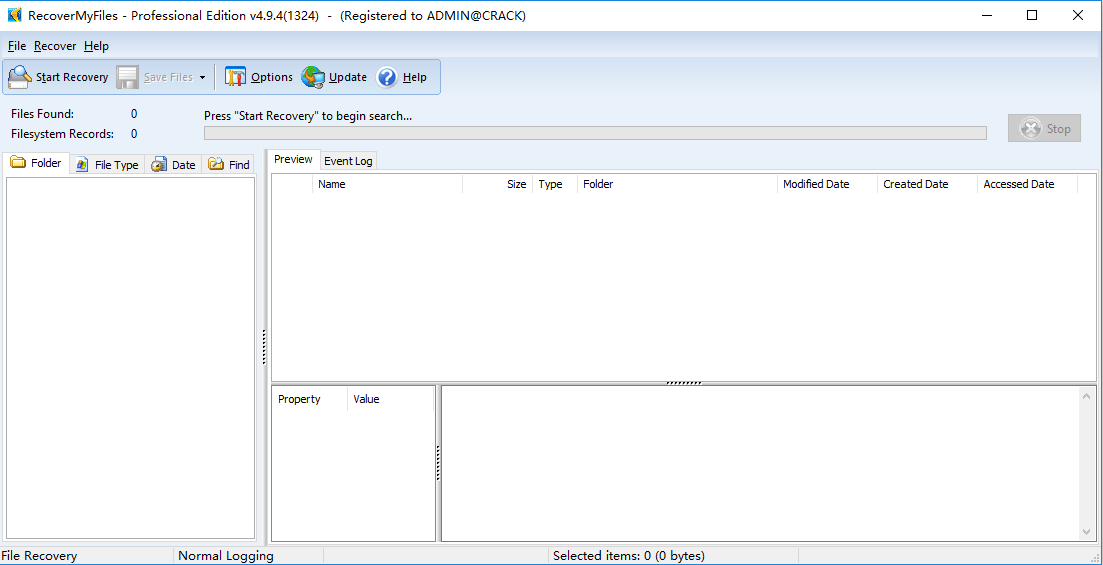Open the Save Files dropdown arrow
1103x565 pixels.
pyautogui.click(x=203, y=77)
